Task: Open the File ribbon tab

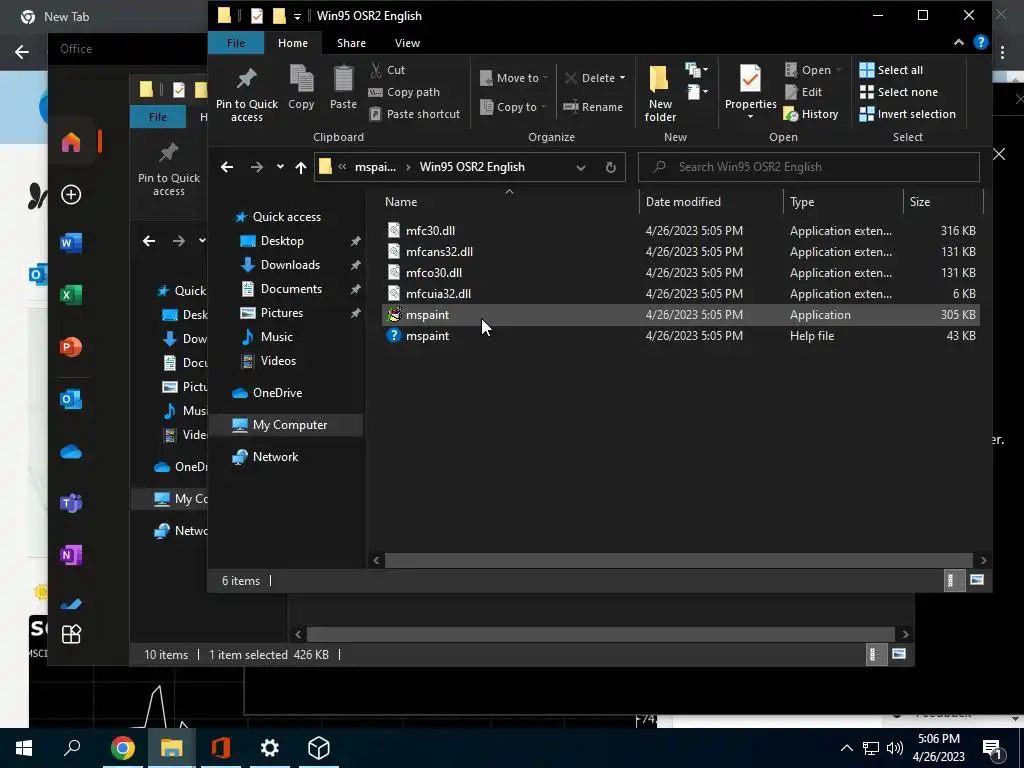Action: click(236, 42)
